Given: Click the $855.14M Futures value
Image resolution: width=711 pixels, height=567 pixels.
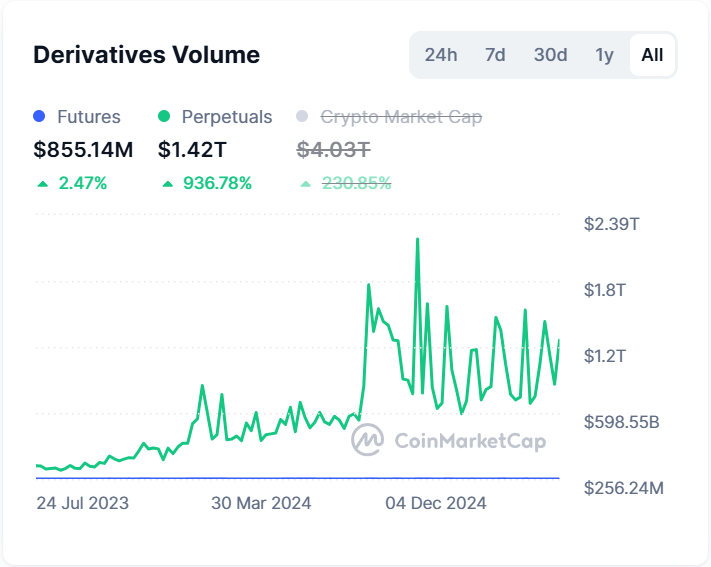Looking at the screenshot, I should [x=83, y=150].
